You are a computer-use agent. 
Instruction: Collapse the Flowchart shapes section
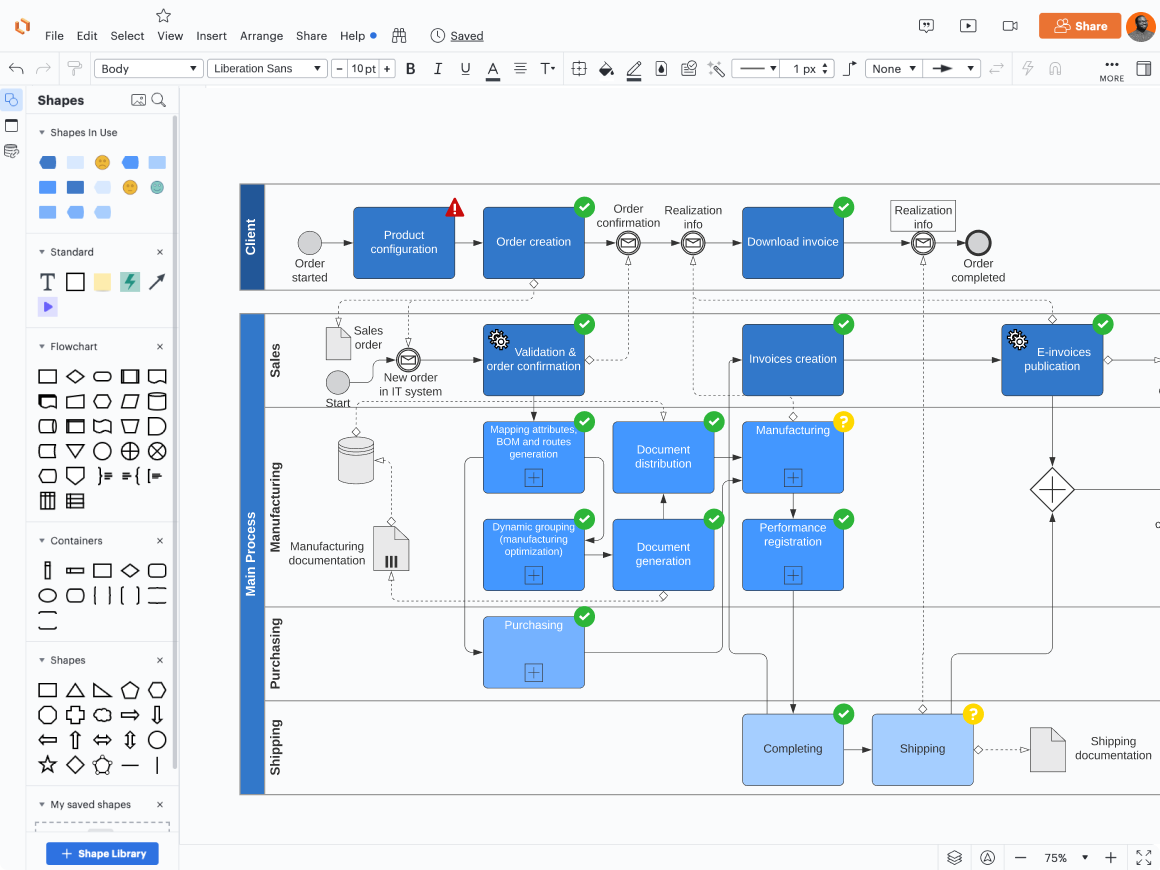click(x=42, y=347)
